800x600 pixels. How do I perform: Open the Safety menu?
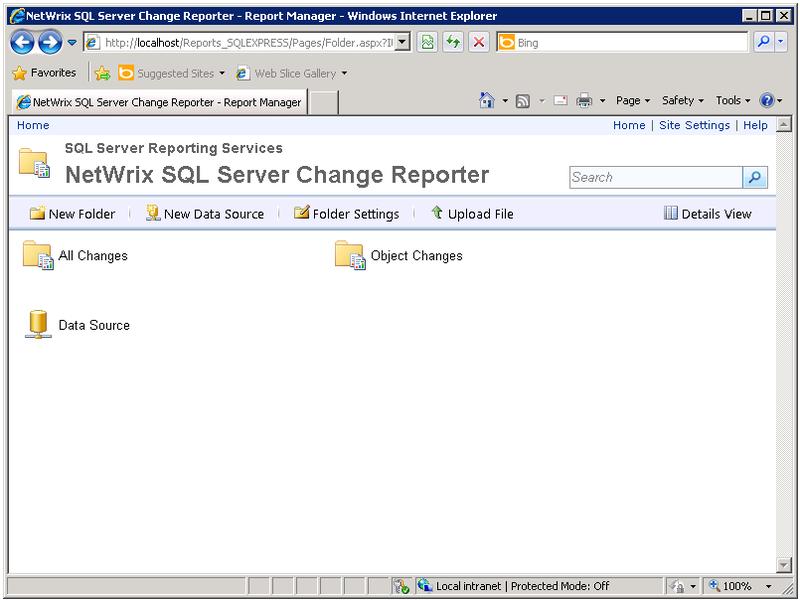pyautogui.click(x=683, y=101)
